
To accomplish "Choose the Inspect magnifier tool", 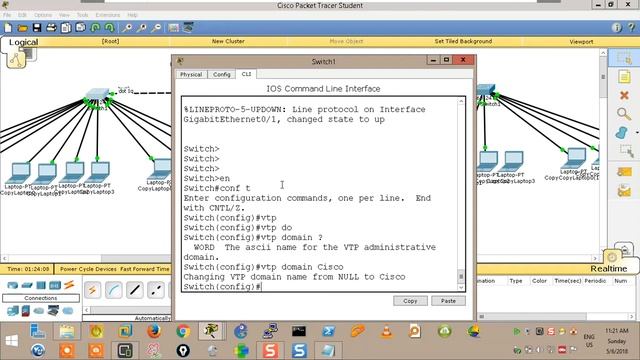I will [x=624, y=114].
